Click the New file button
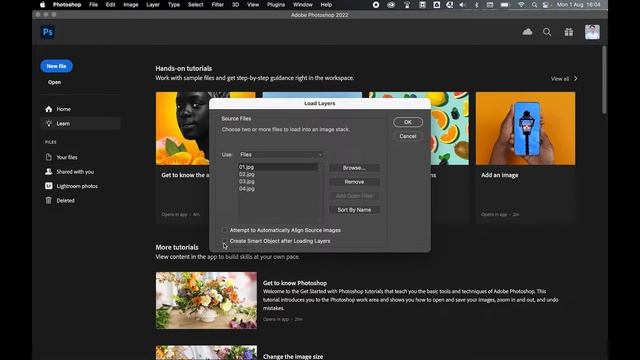 (56, 66)
